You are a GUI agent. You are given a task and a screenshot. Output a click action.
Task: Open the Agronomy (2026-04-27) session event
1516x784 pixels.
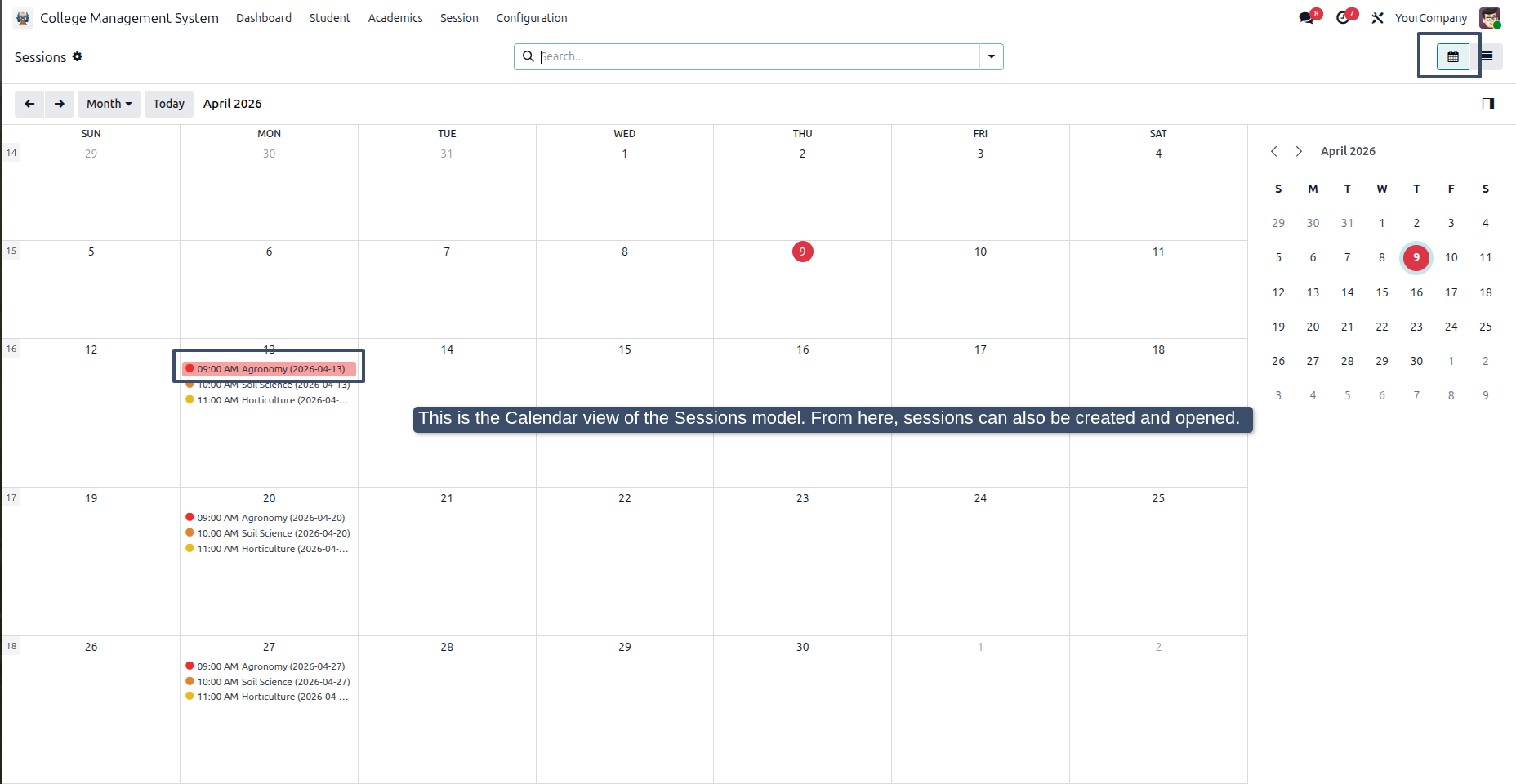[270, 666]
